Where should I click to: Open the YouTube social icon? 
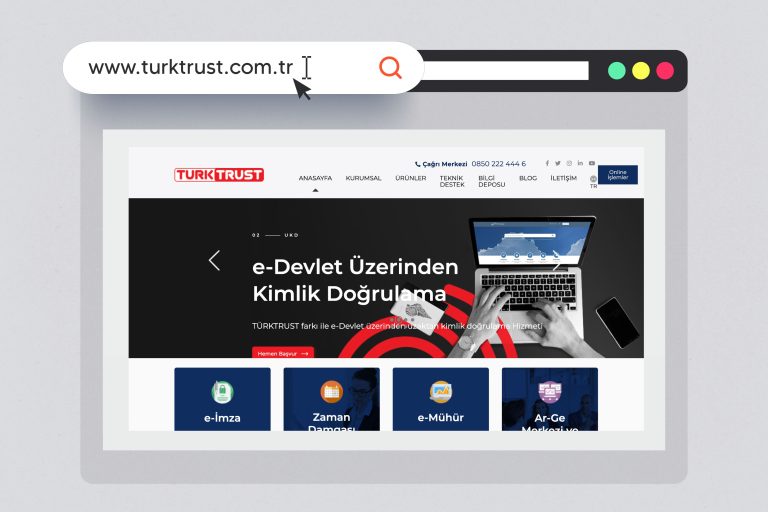592,163
